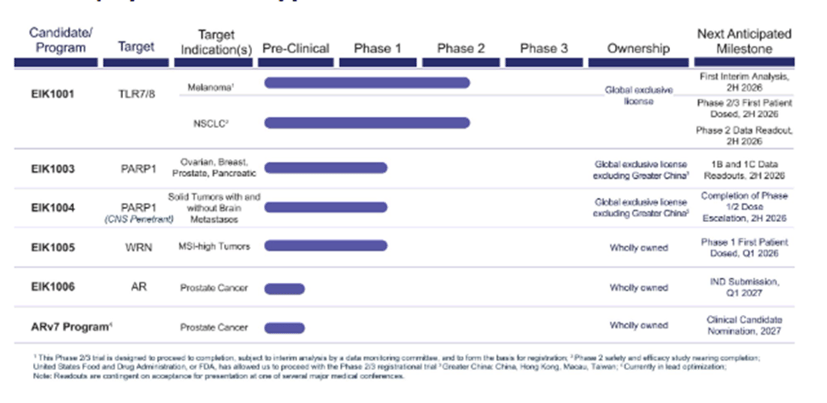Click the WRN target cell

(136, 246)
